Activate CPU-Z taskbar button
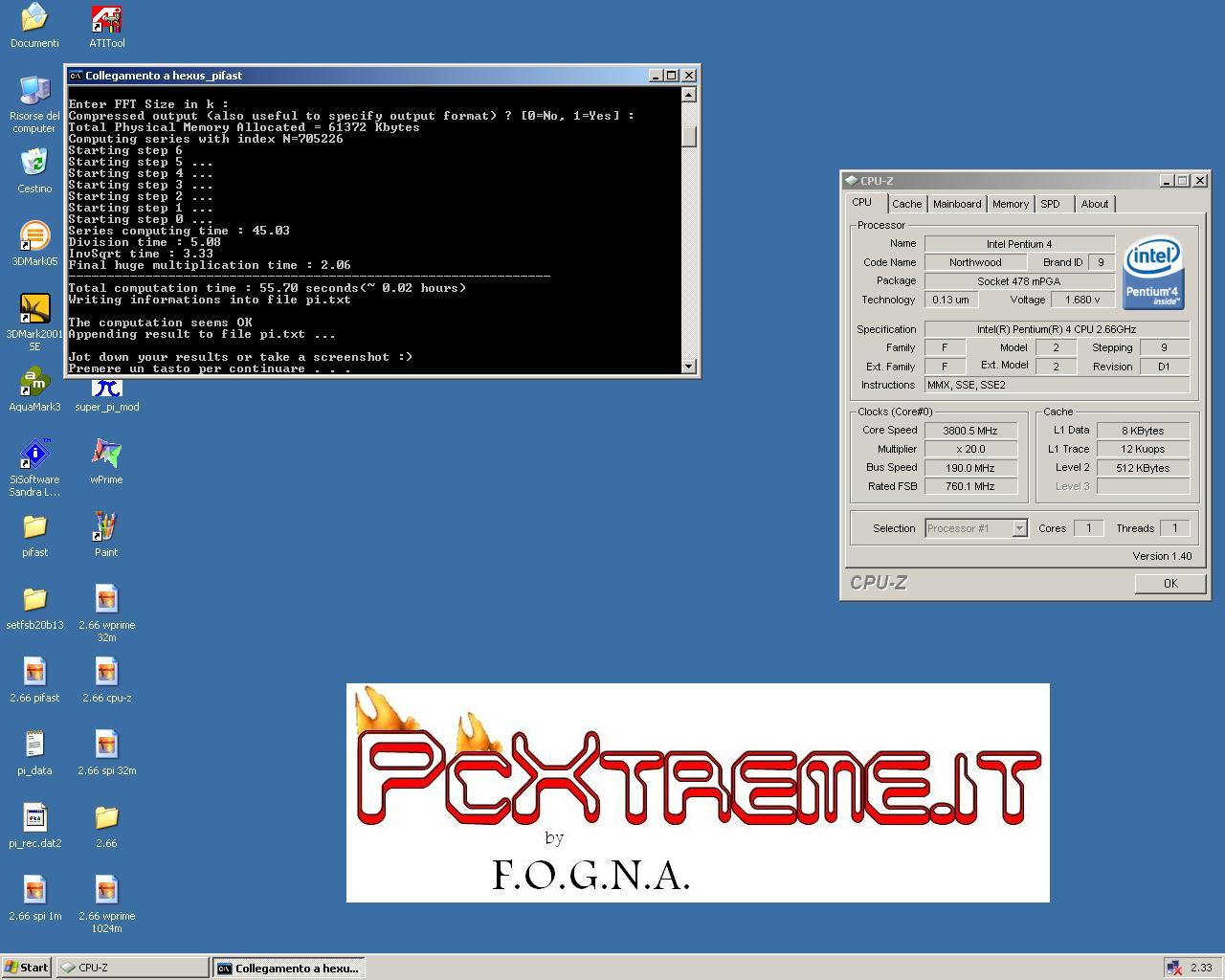Viewport: 1225px width, 980px height. 132,968
